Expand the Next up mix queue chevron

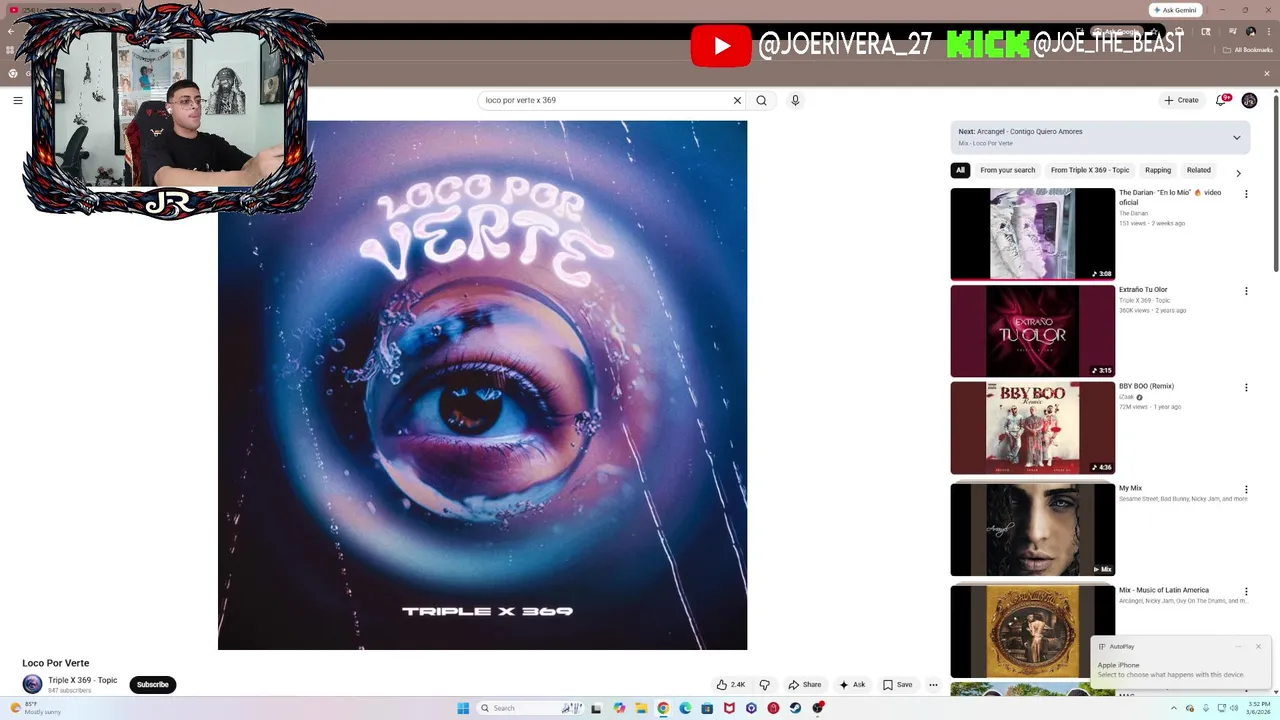pos(1236,137)
